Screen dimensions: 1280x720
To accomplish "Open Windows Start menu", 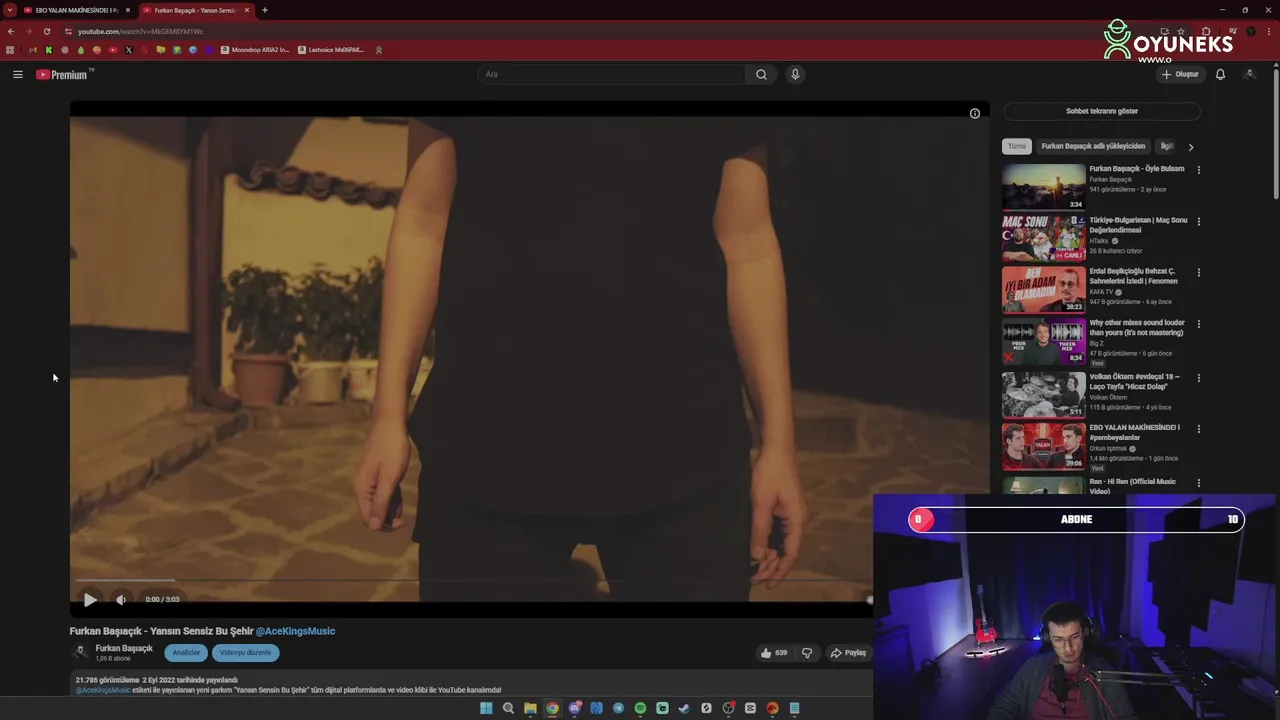I will [x=486, y=708].
